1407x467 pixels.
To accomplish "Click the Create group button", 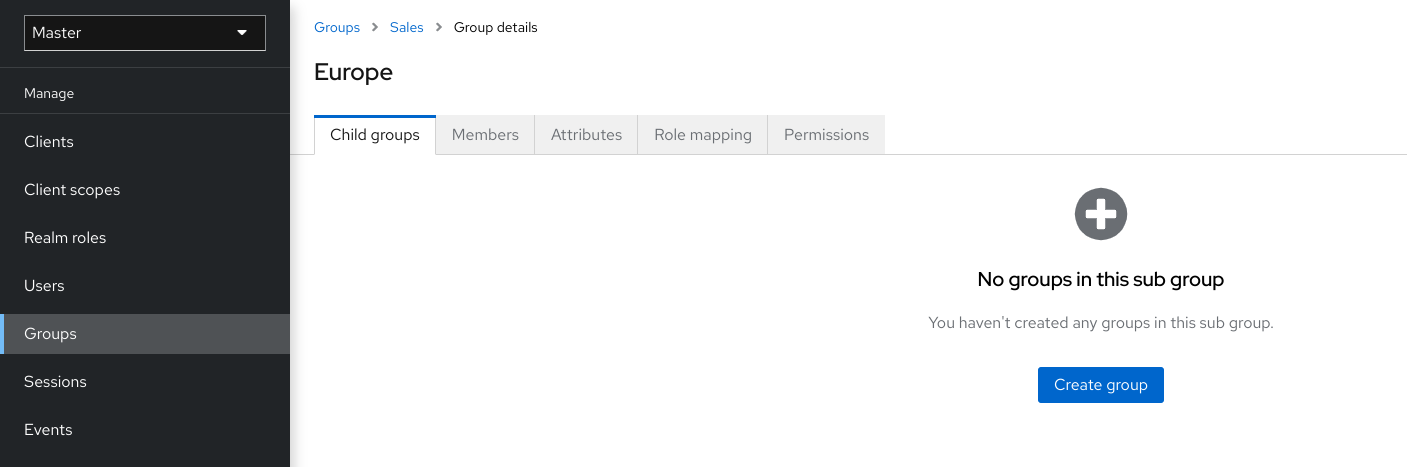I will (1100, 385).
